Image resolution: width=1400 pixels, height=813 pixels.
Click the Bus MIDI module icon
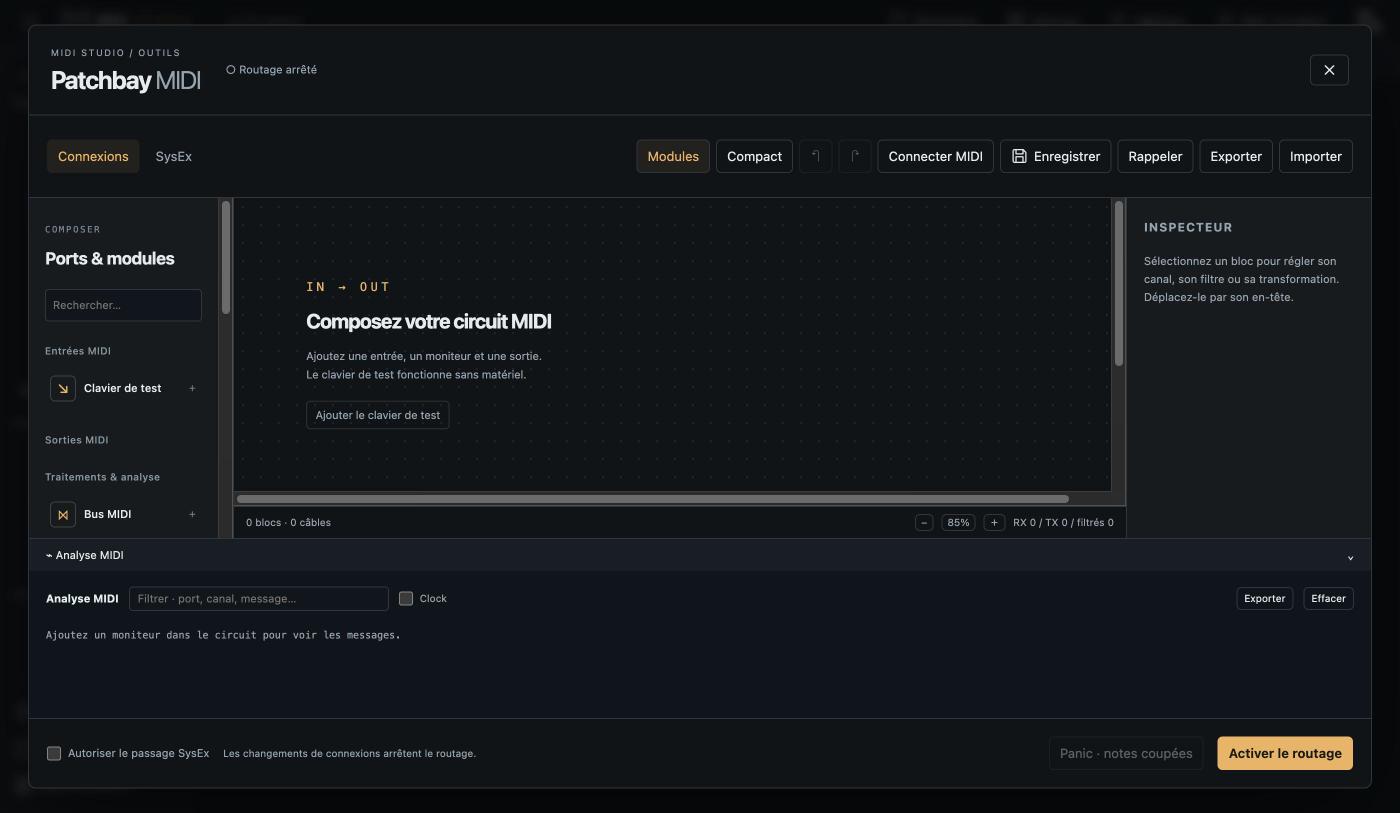63,514
